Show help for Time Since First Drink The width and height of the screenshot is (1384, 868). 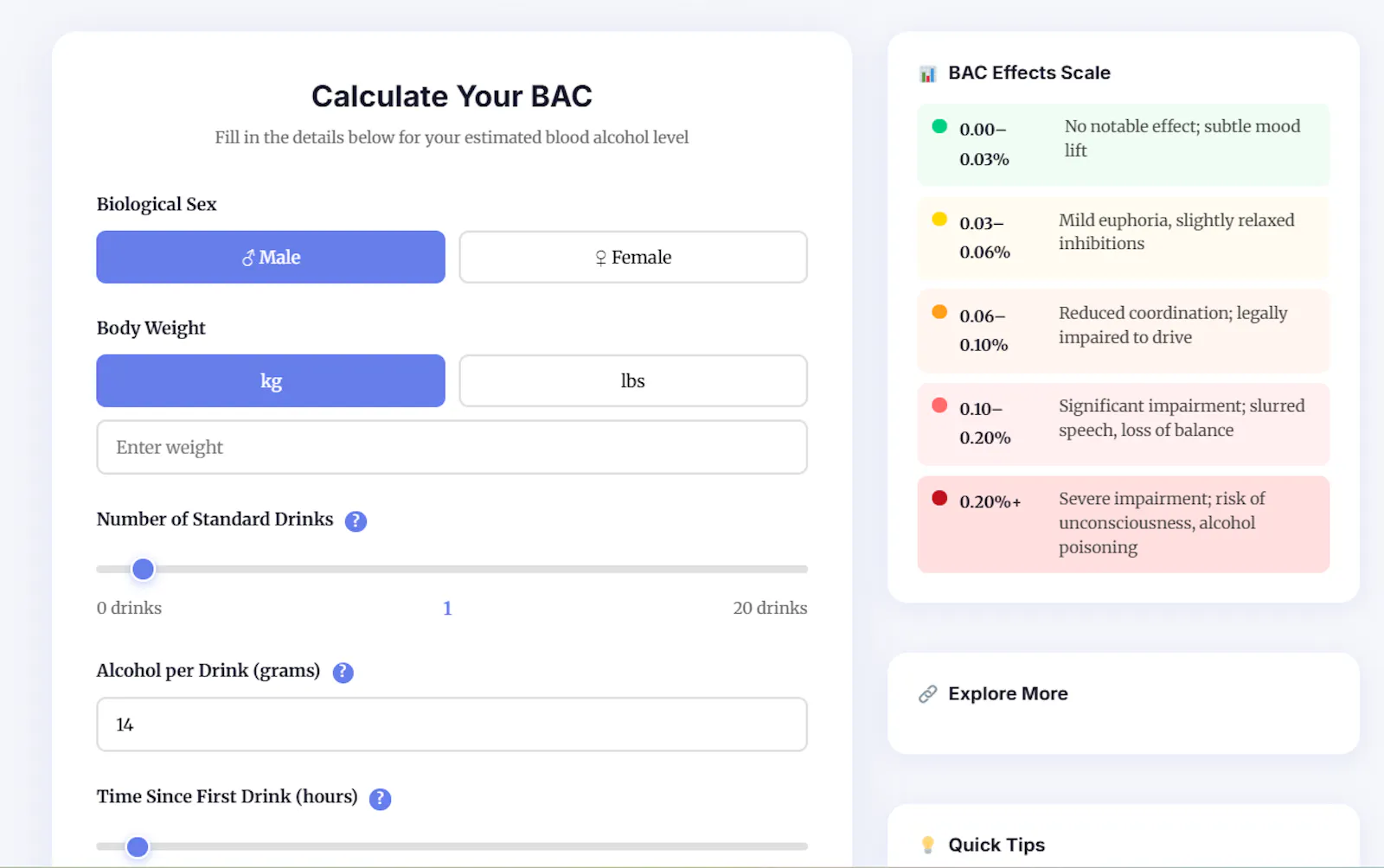pos(380,799)
